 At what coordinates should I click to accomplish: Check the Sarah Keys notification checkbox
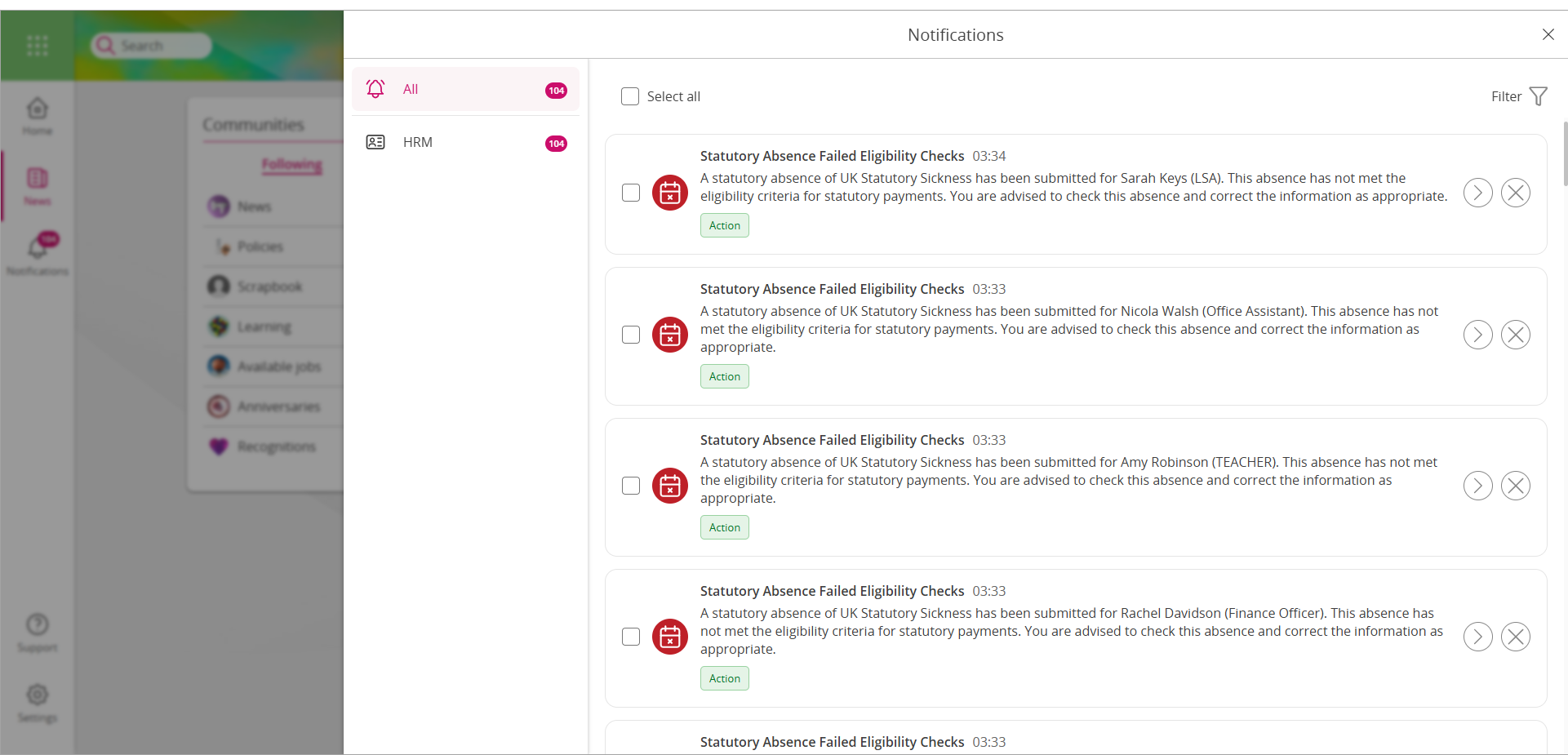631,193
